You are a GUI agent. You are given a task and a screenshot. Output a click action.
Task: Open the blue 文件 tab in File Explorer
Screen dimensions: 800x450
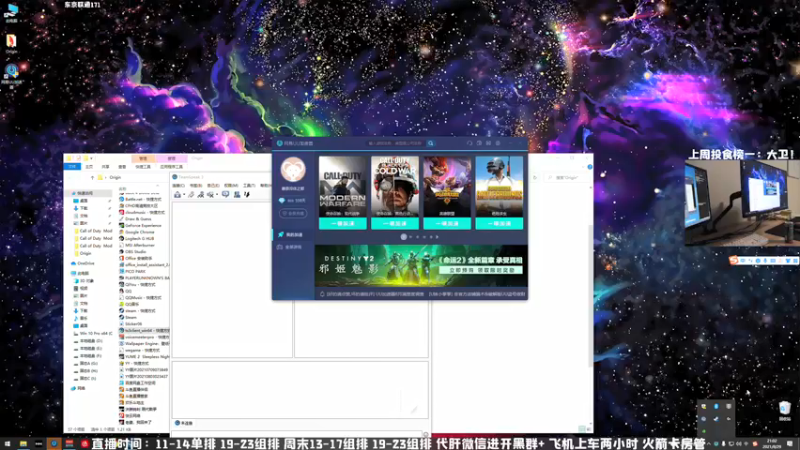(x=72, y=167)
